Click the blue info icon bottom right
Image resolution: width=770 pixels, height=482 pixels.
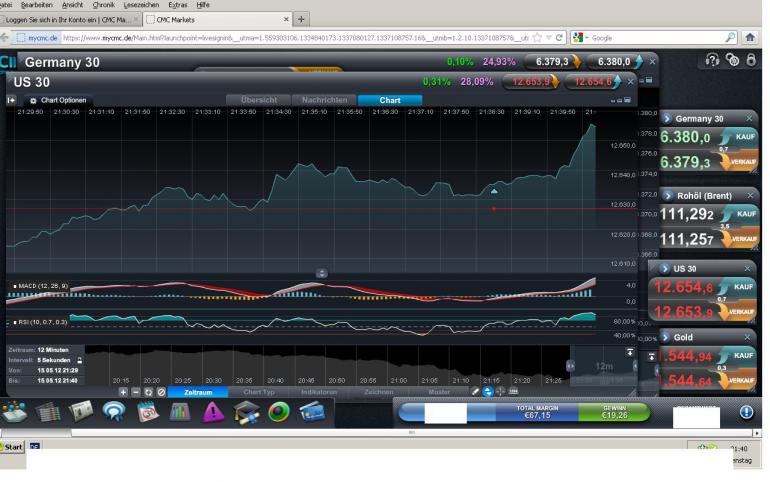pos(746,412)
